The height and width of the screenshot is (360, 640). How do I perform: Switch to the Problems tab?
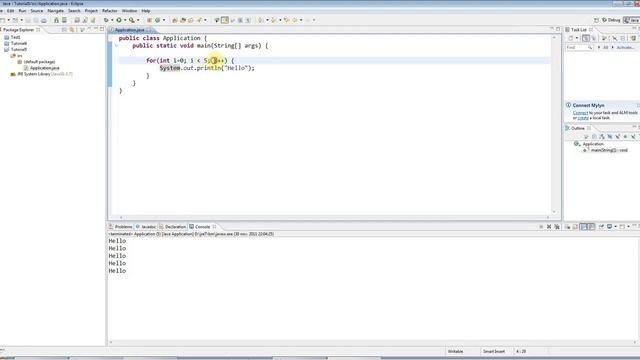click(123, 227)
